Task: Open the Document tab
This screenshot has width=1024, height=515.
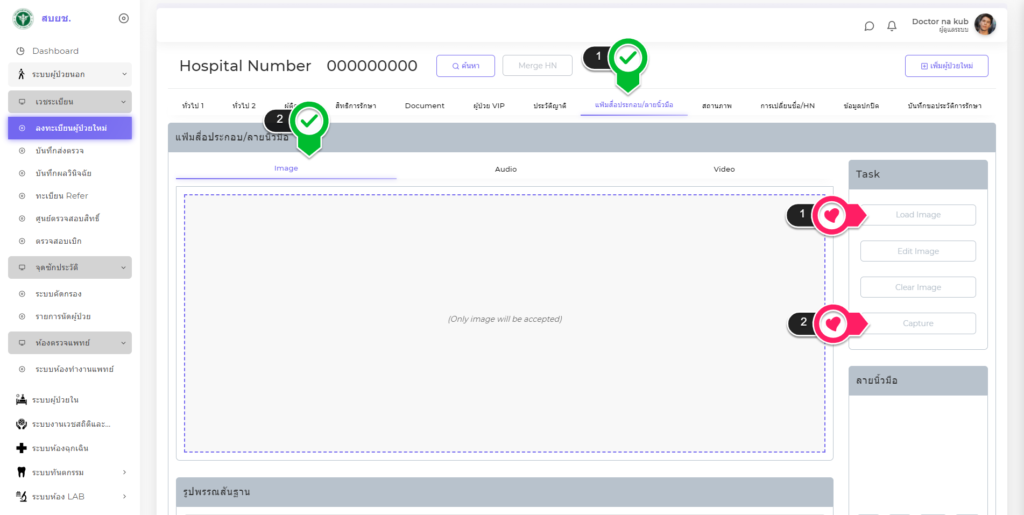Action: (424, 105)
